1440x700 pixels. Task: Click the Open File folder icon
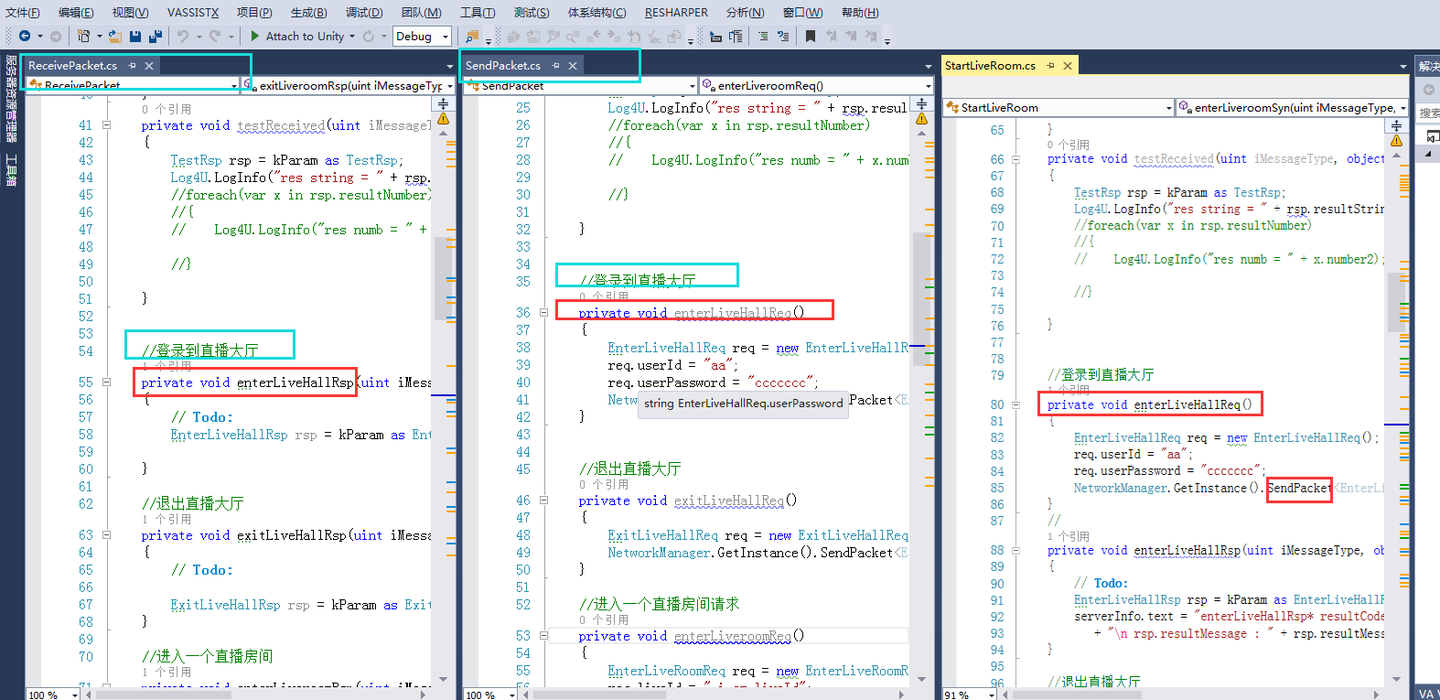pos(114,36)
